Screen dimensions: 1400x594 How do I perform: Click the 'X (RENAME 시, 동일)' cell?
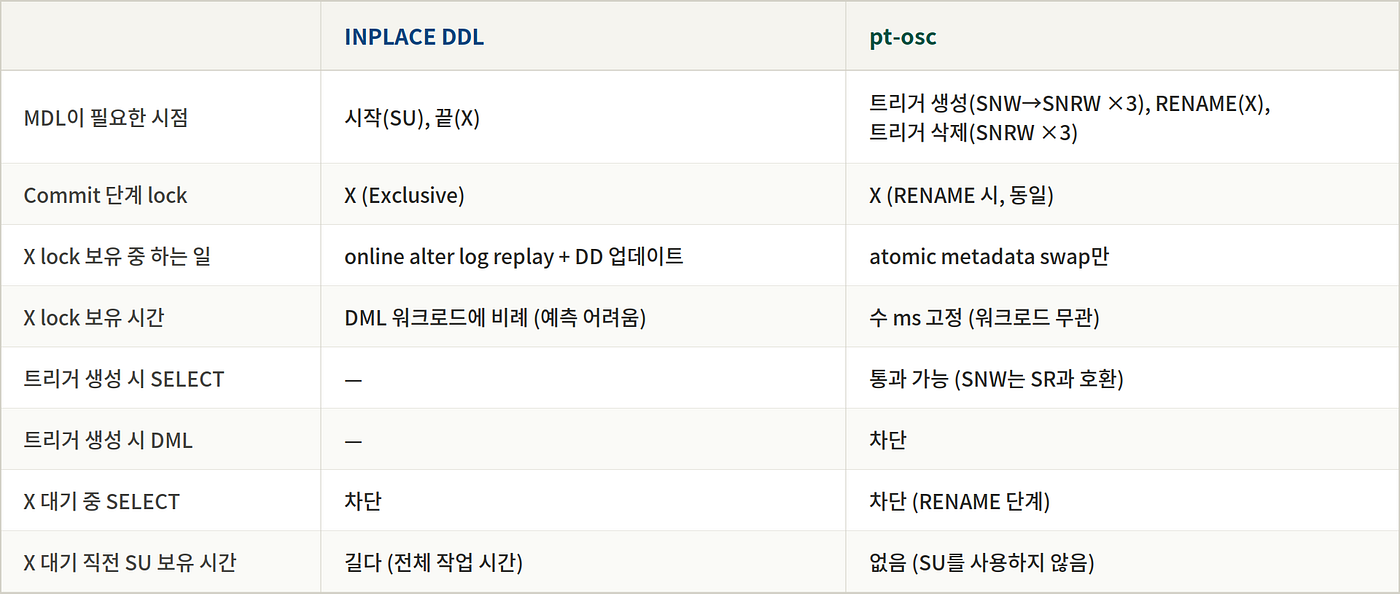pyautogui.click(x=961, y=195)
